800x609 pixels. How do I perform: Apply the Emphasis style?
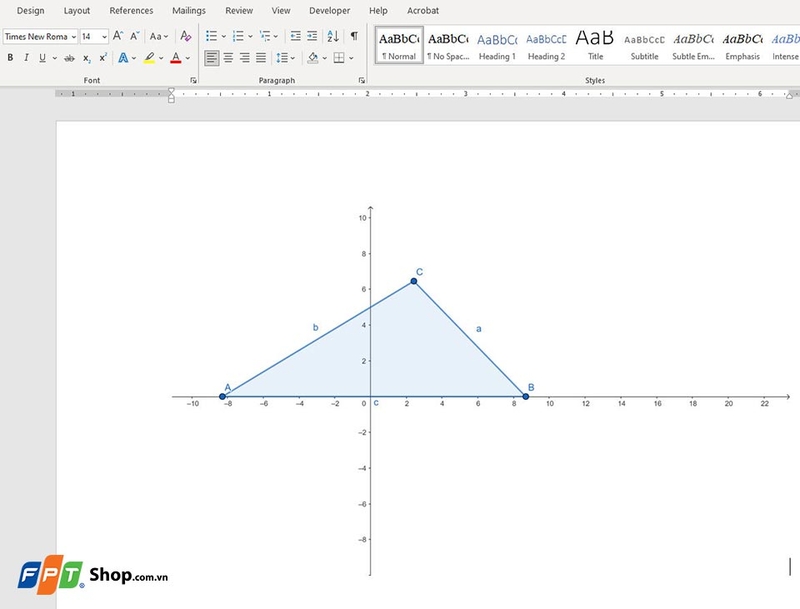click(x=742, y=45)
